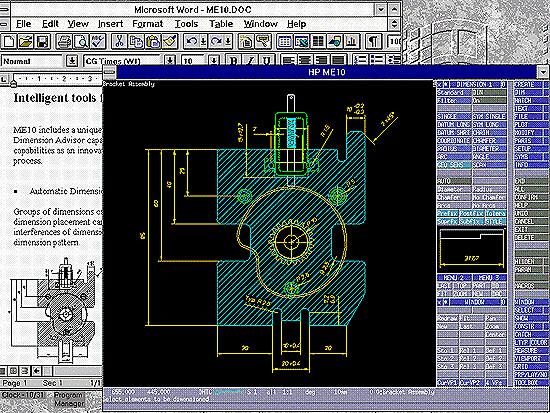Toggle the paragraph marks (¶) icon

click(373, 42)
